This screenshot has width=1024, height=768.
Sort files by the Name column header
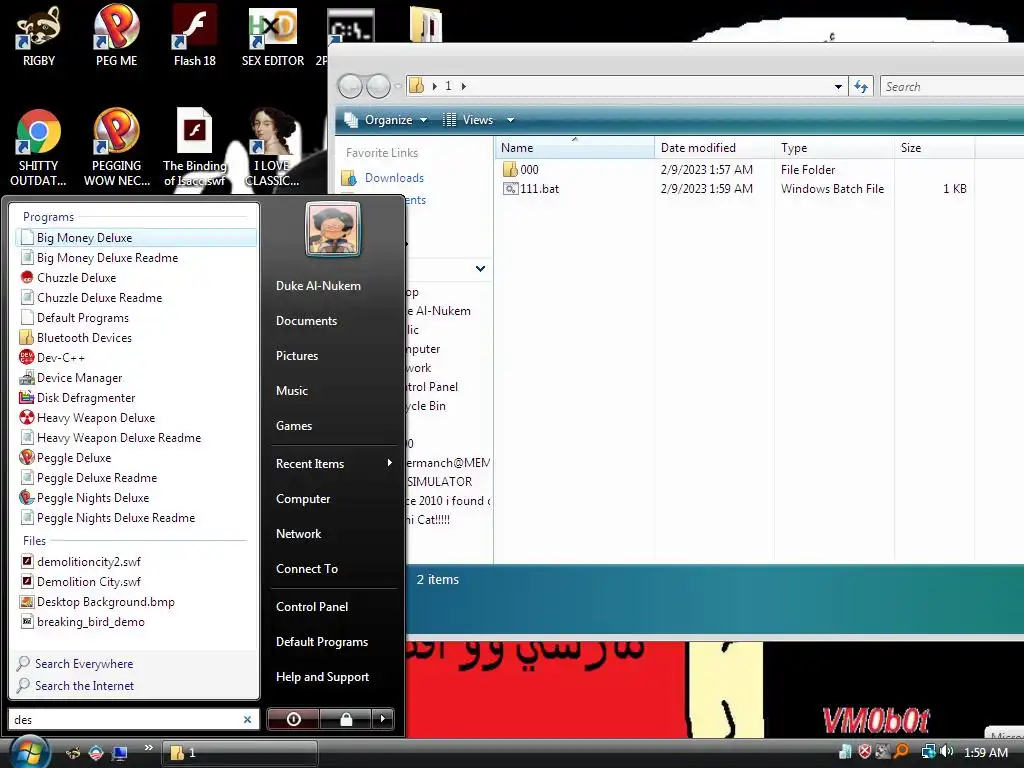tap(574, 148)
